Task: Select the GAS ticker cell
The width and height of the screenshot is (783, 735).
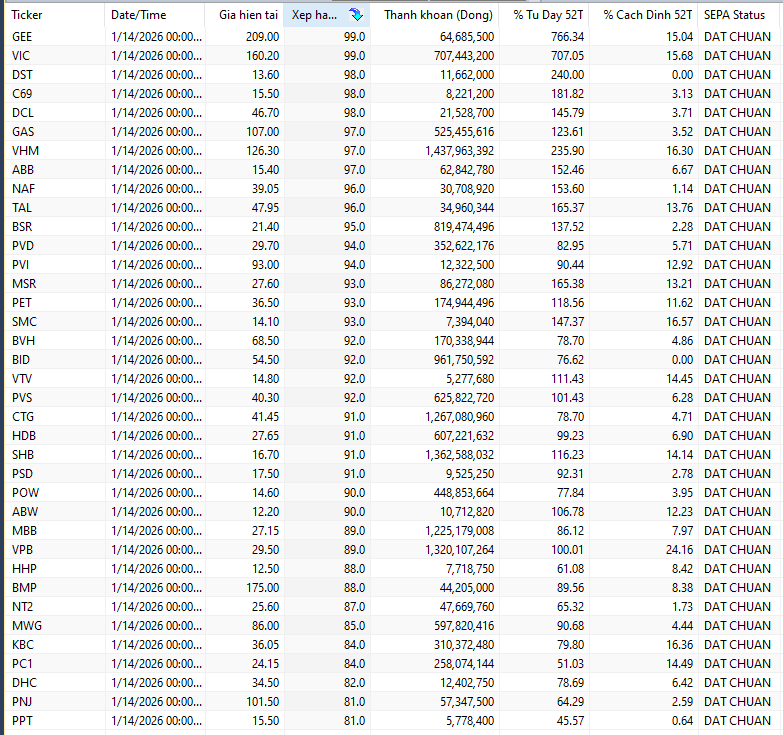Action: coord(23,131)
